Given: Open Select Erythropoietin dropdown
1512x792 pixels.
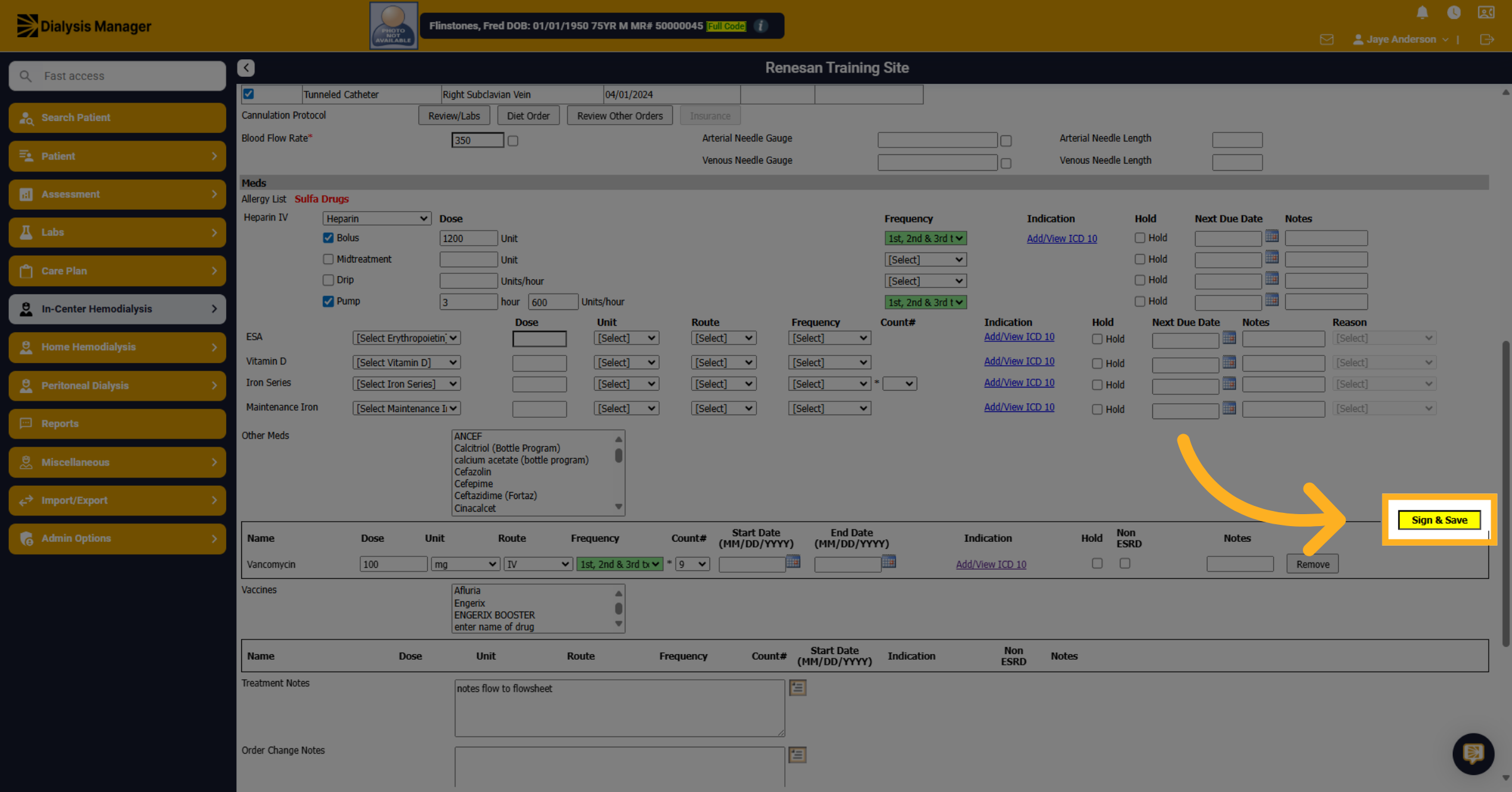Looking at the screenshot, I should [x=406, y=338].
